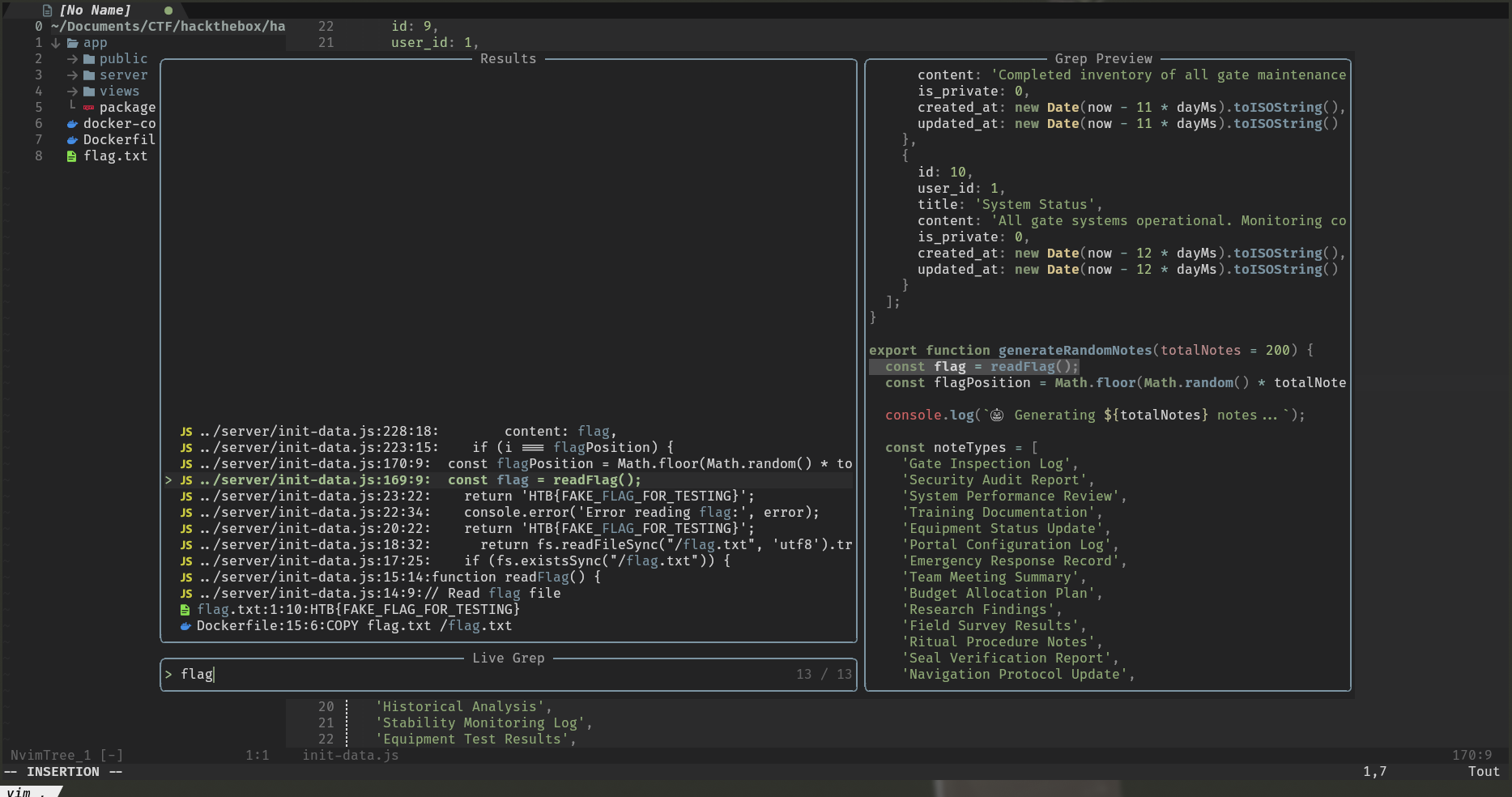This screenshot has width=1512, height=797.
Task: Click the npm icon next to package
Action: 88,108
